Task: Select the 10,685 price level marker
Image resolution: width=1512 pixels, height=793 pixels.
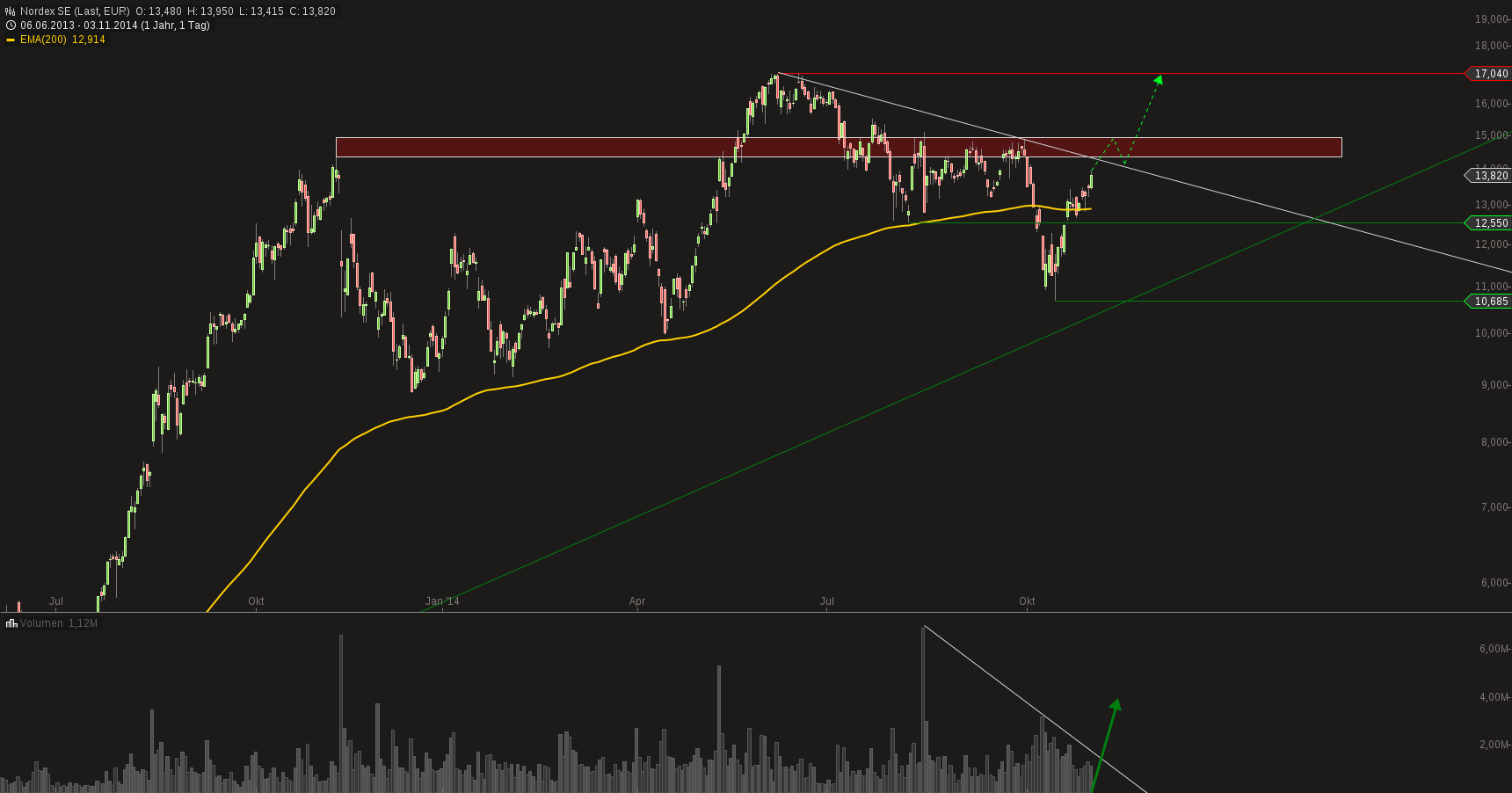Action: pyautogui.click(x=1488, y=302)
